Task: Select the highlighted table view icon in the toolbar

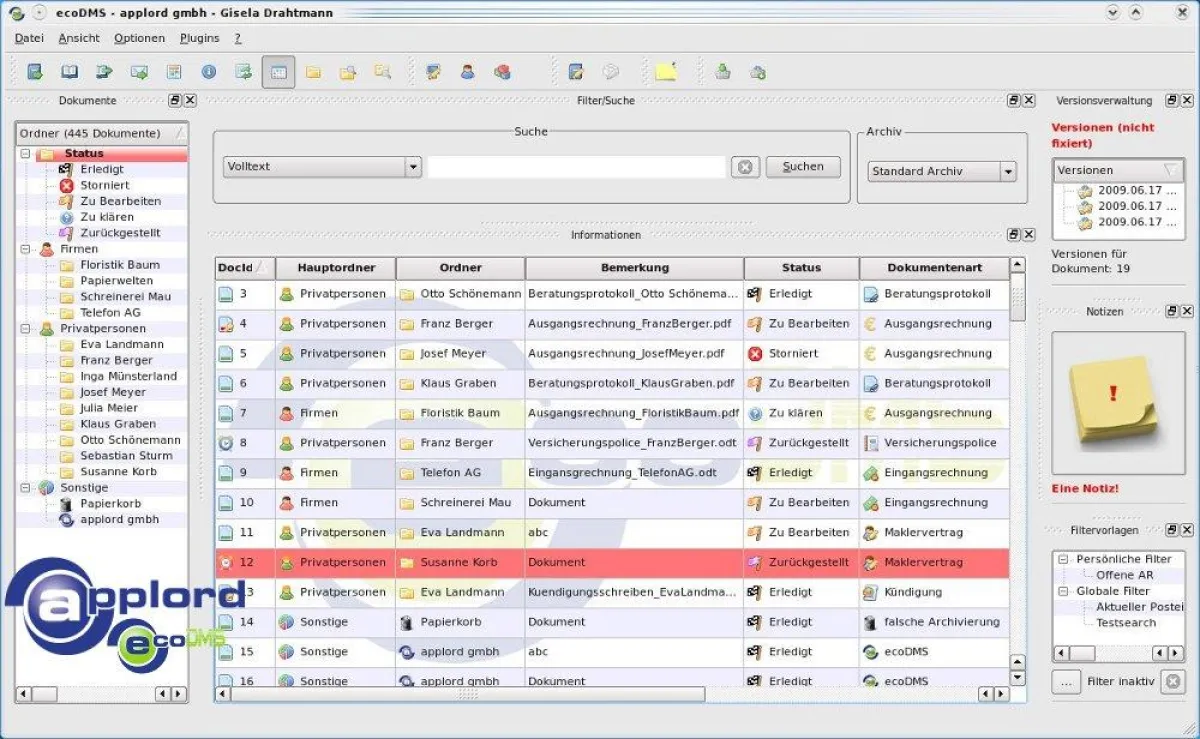Action: point(278,71)
